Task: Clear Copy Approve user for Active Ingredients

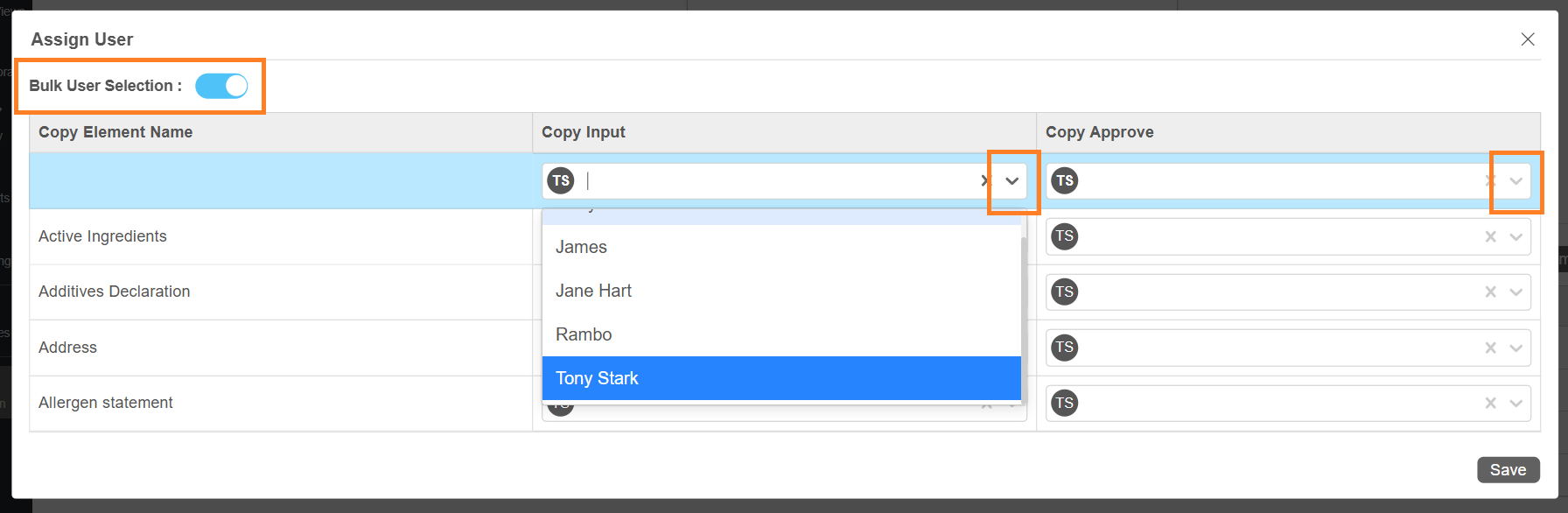Action: pos(1490,236)
